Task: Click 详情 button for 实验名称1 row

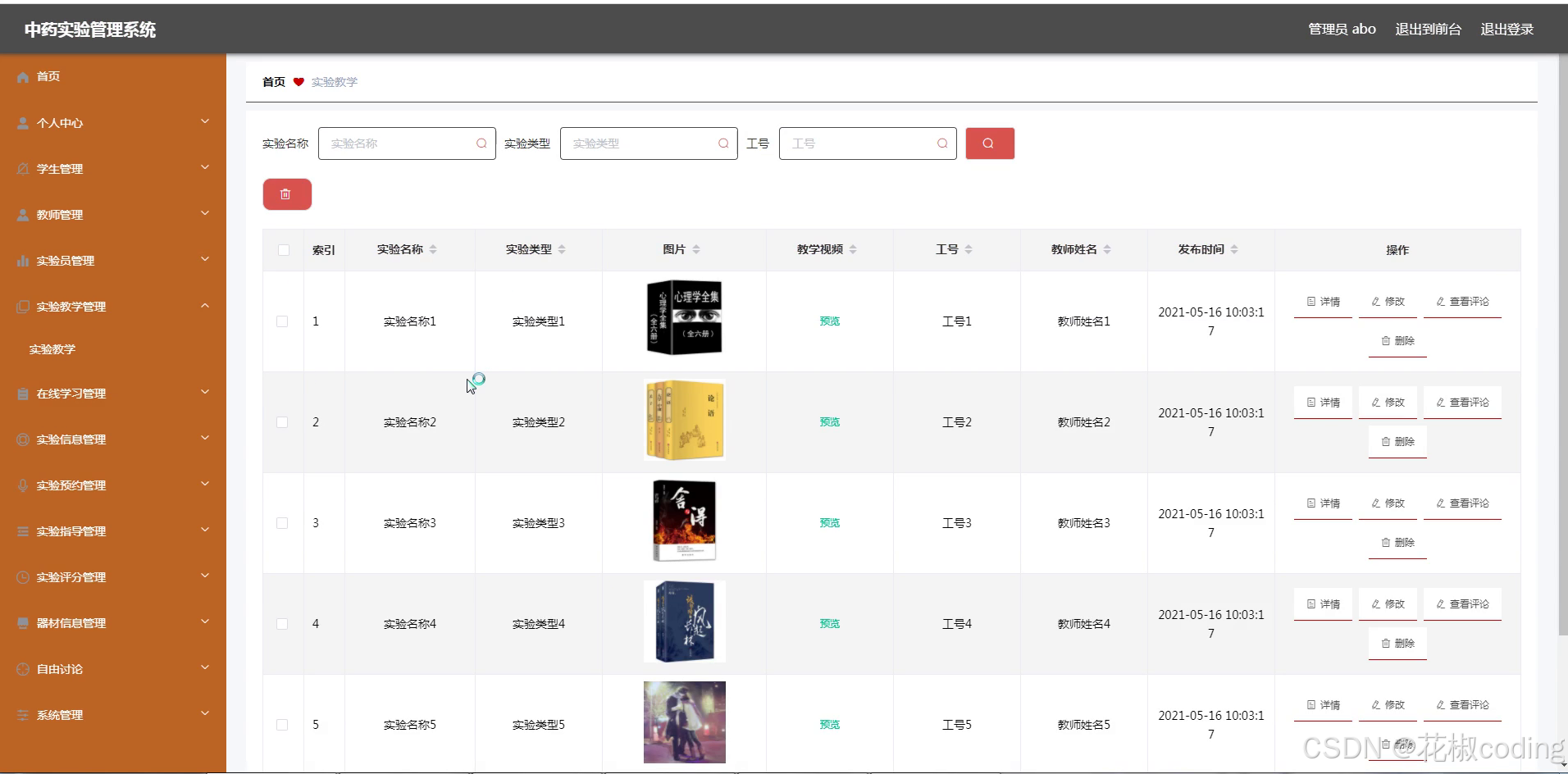Action: coord(1323,302)
